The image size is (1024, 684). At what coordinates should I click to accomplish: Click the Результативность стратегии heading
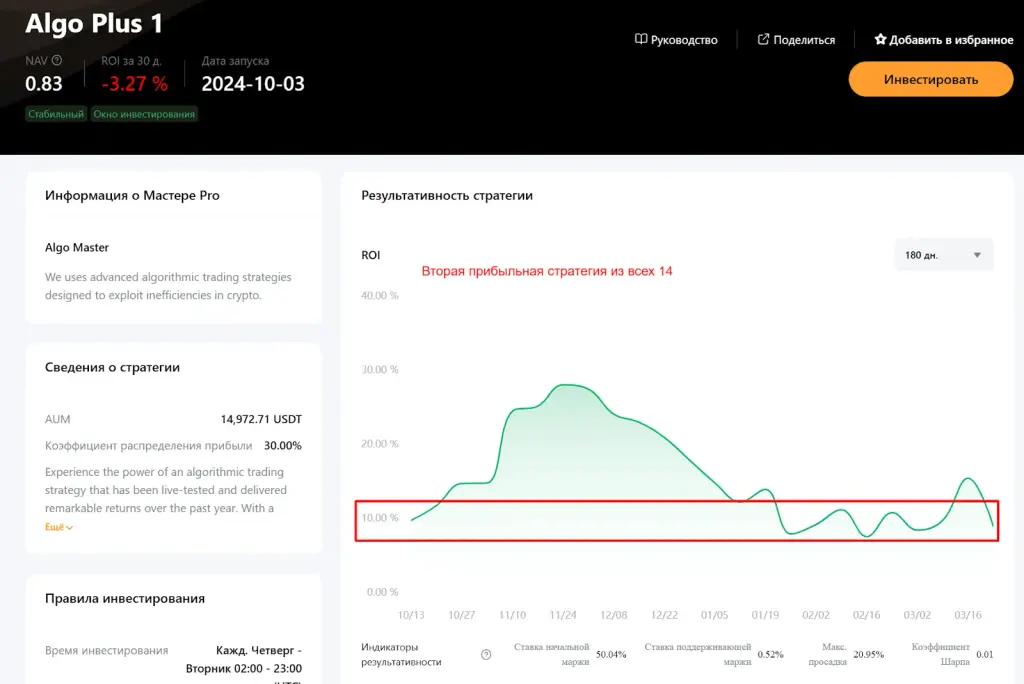click(x=447, y=195)
